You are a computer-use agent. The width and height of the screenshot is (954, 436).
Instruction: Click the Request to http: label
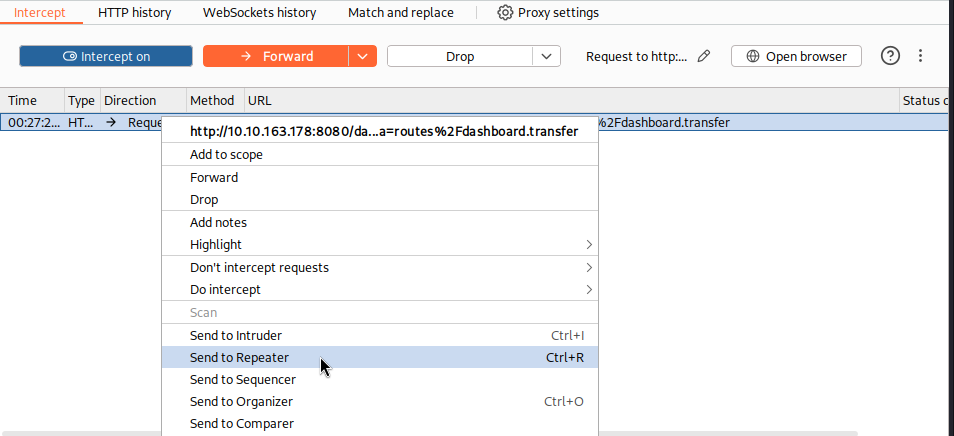tap(636, 57)
